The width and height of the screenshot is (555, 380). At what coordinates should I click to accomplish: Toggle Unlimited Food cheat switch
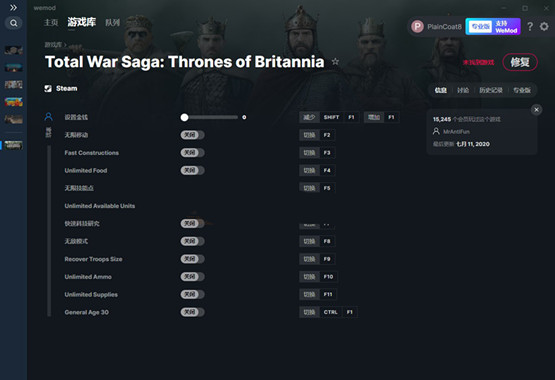(x=192, y=170)
